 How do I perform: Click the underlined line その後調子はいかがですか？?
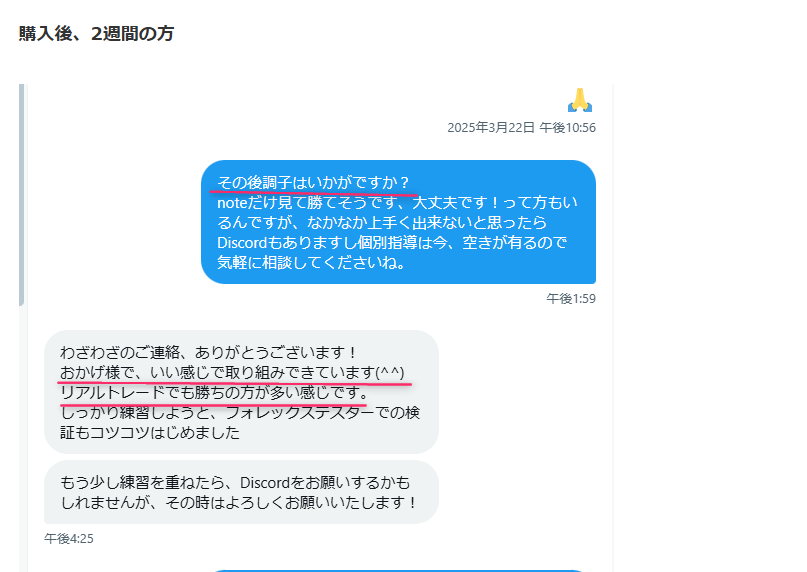pos(313,182)
